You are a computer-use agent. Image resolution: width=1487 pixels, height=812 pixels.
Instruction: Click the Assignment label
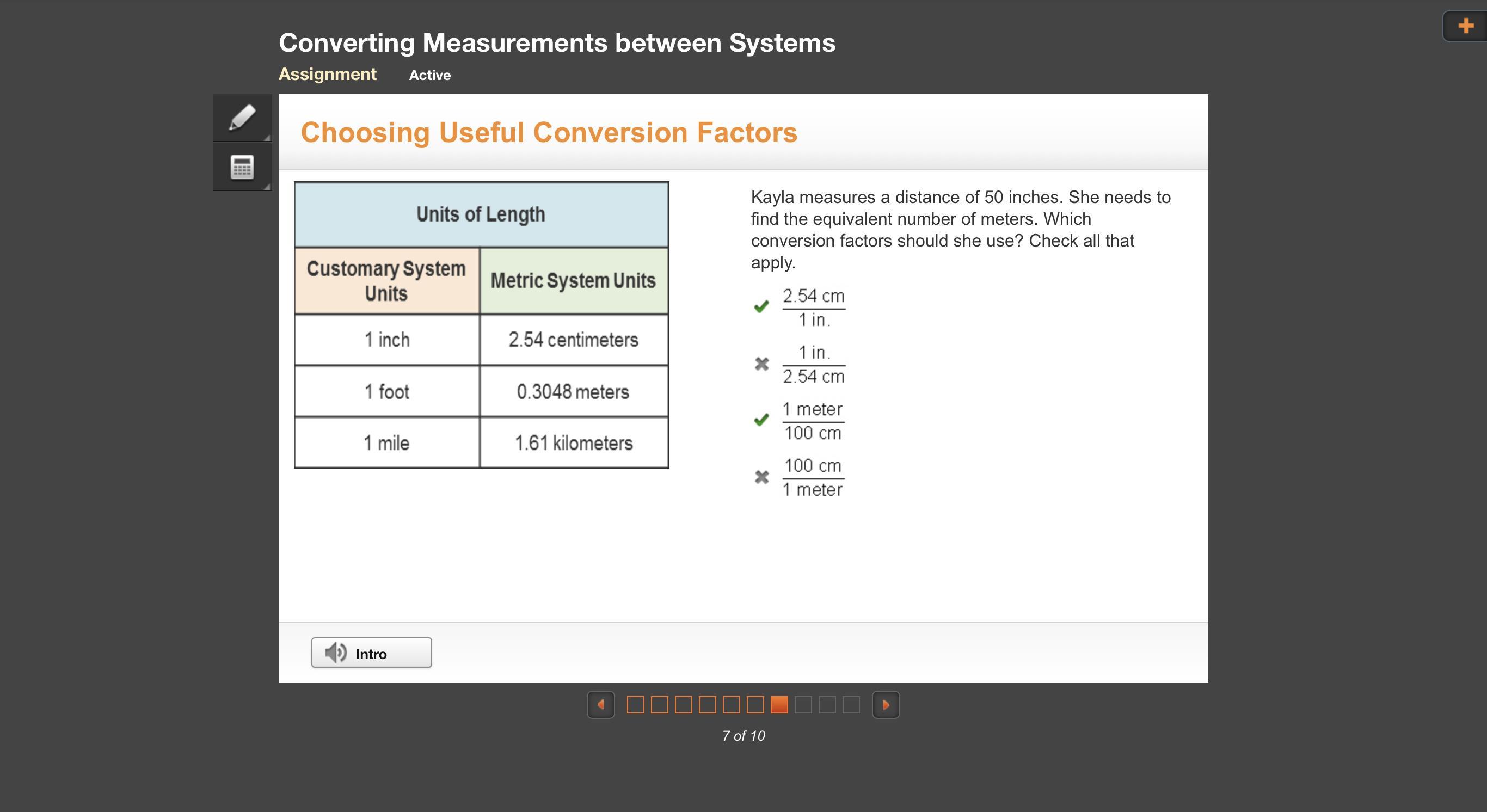[x=327, y=75]
